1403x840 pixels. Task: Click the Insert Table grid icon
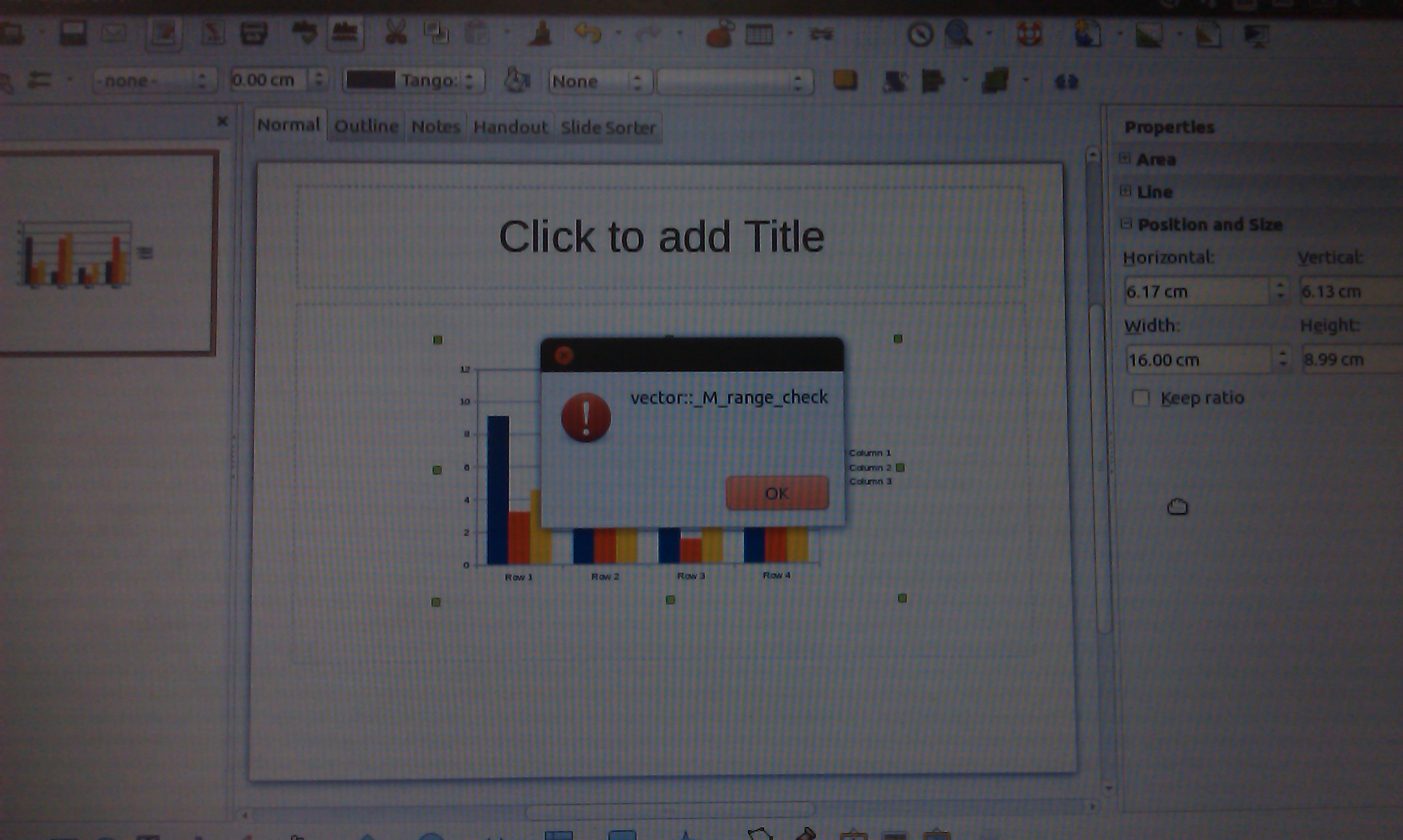(759, 34)
